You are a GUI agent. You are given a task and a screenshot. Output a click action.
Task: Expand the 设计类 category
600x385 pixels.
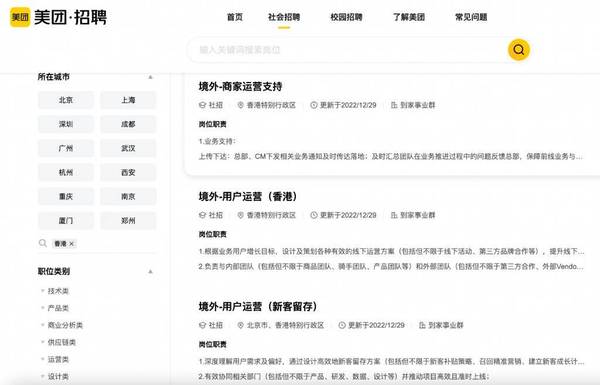click(x=42, y=376)
